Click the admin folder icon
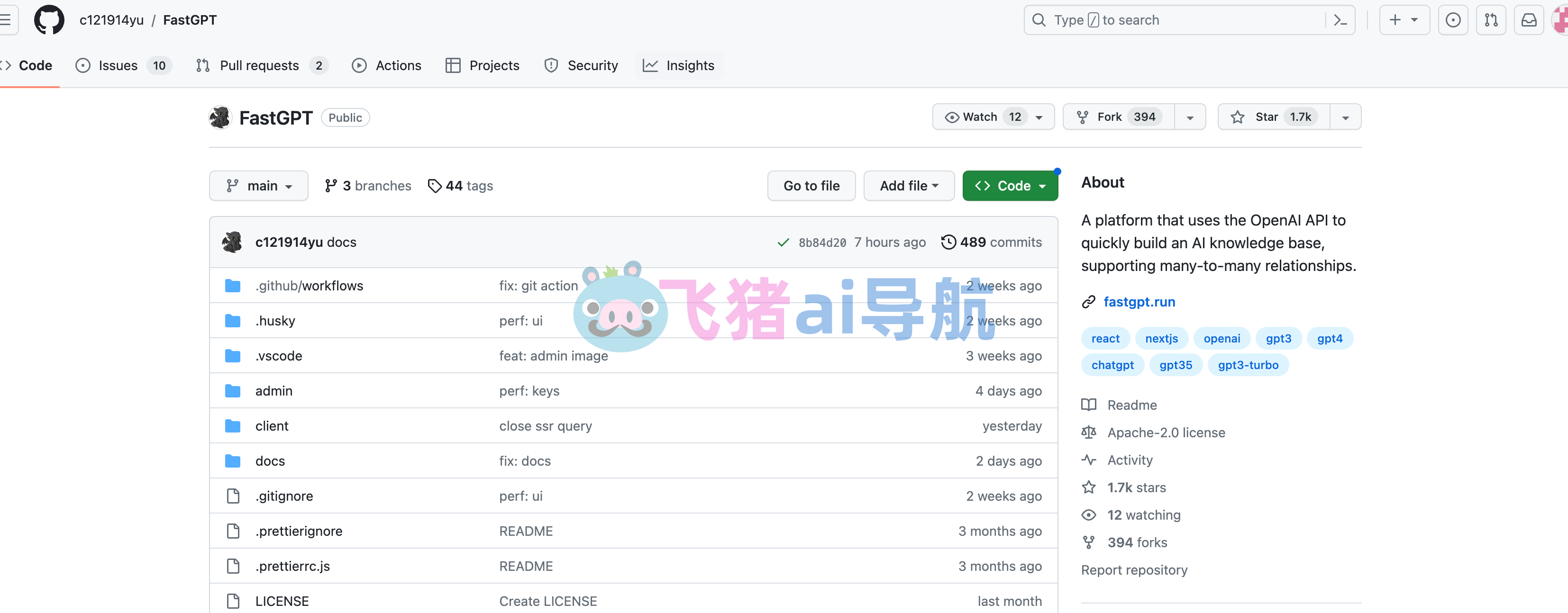1568x613 pixels. pos(233,391)
